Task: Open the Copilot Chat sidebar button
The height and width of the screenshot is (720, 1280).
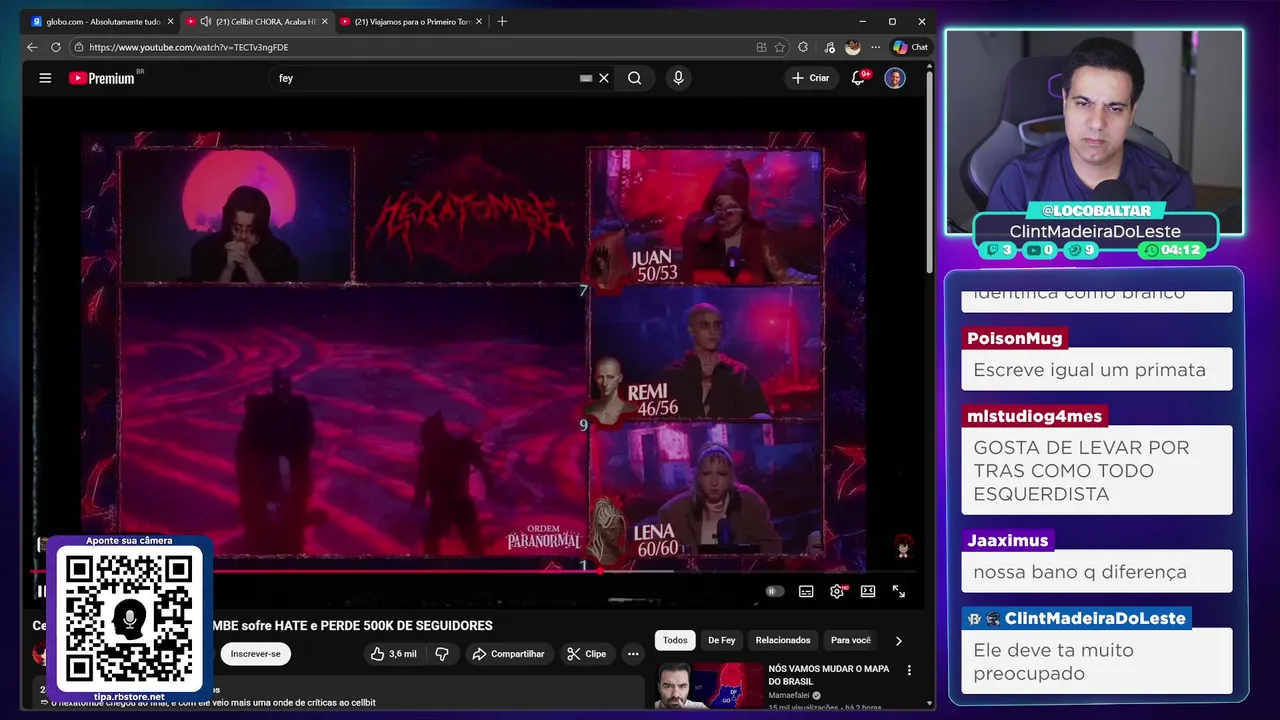Action: (910, 47)
